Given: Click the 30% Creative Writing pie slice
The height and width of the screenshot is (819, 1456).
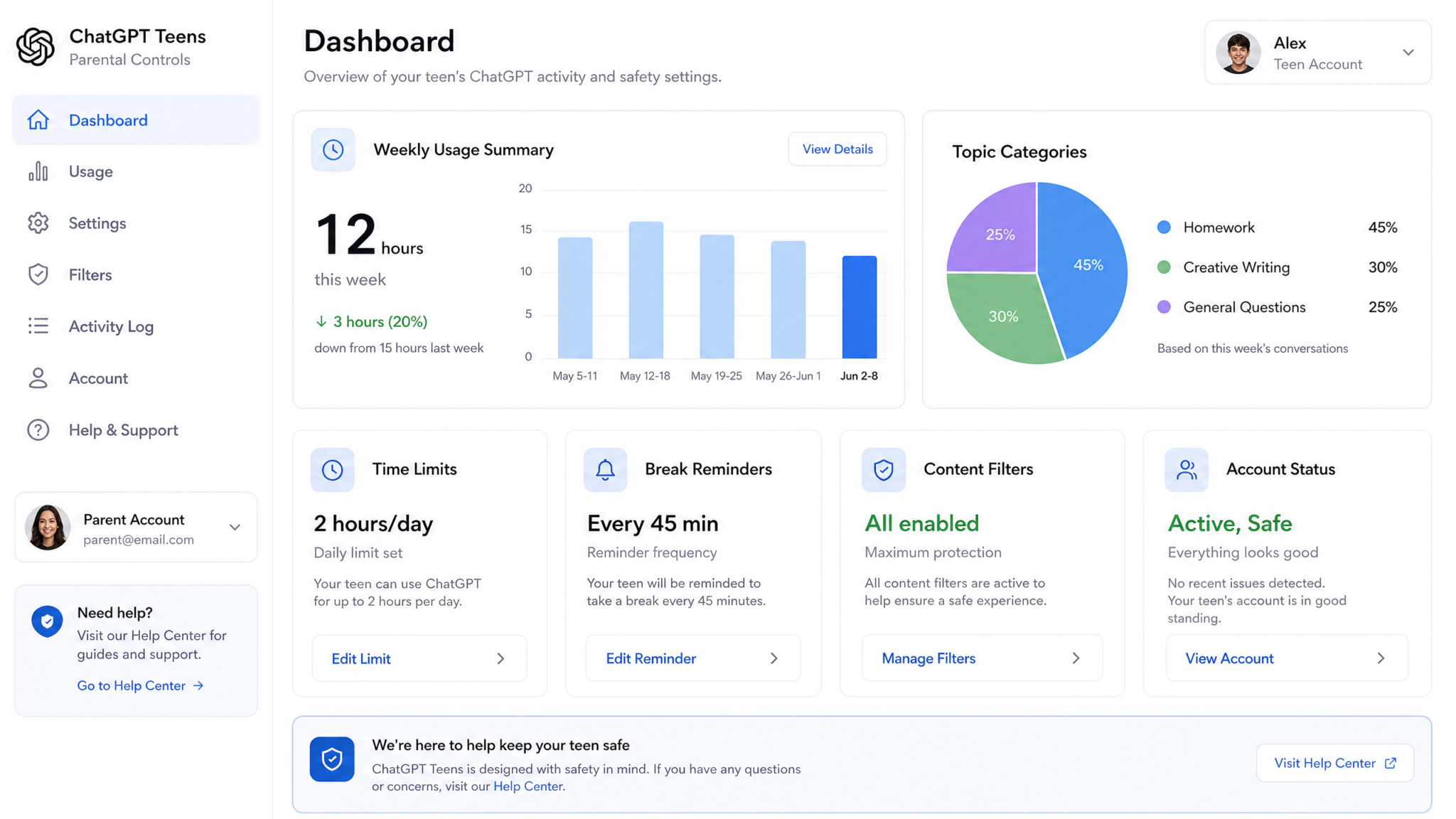Looking at the screenshot, I should pyautogui.click(x=1003, y=317).
